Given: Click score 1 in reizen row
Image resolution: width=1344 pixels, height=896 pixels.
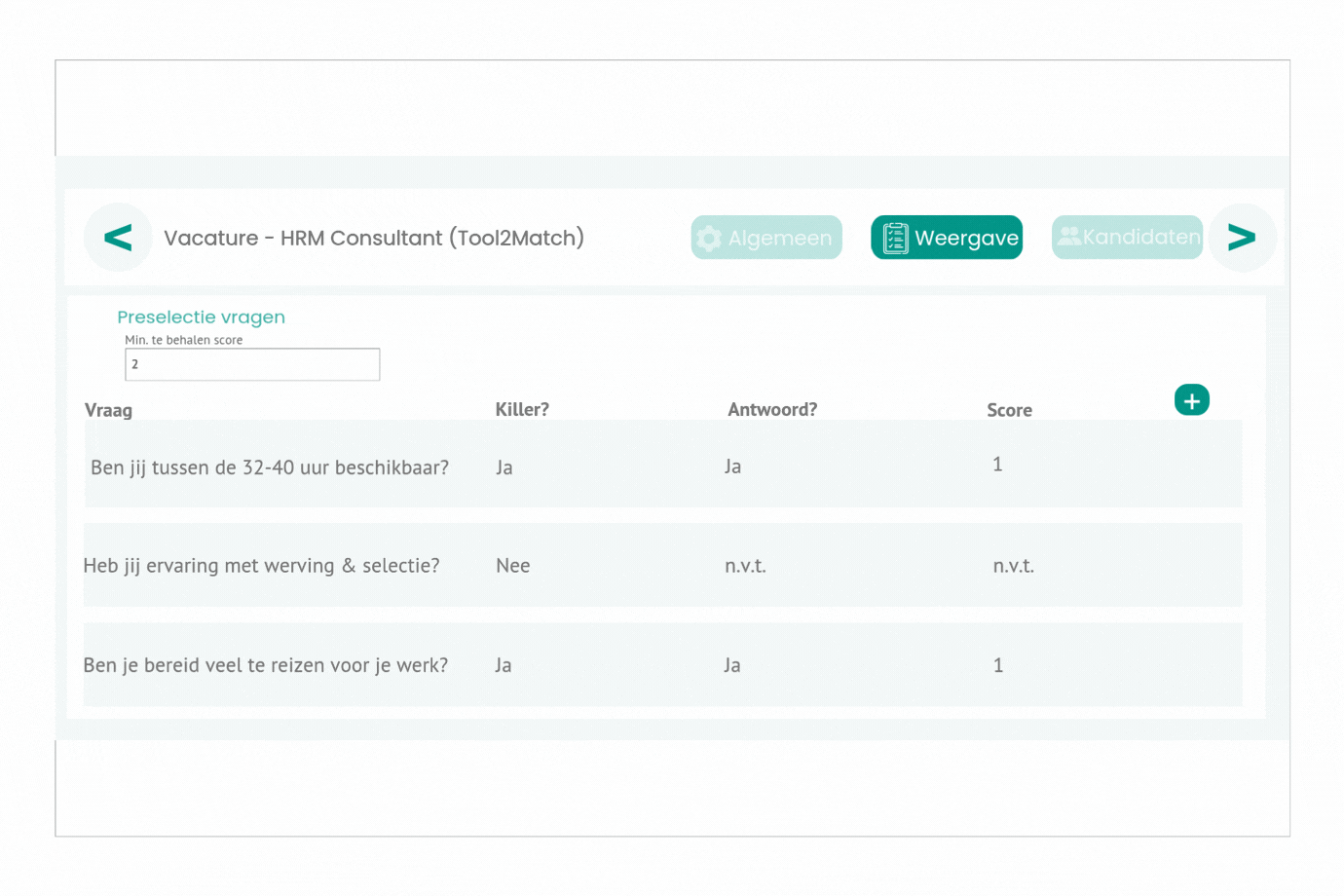Looking at the screenshot, I should [x=997, y=665].
